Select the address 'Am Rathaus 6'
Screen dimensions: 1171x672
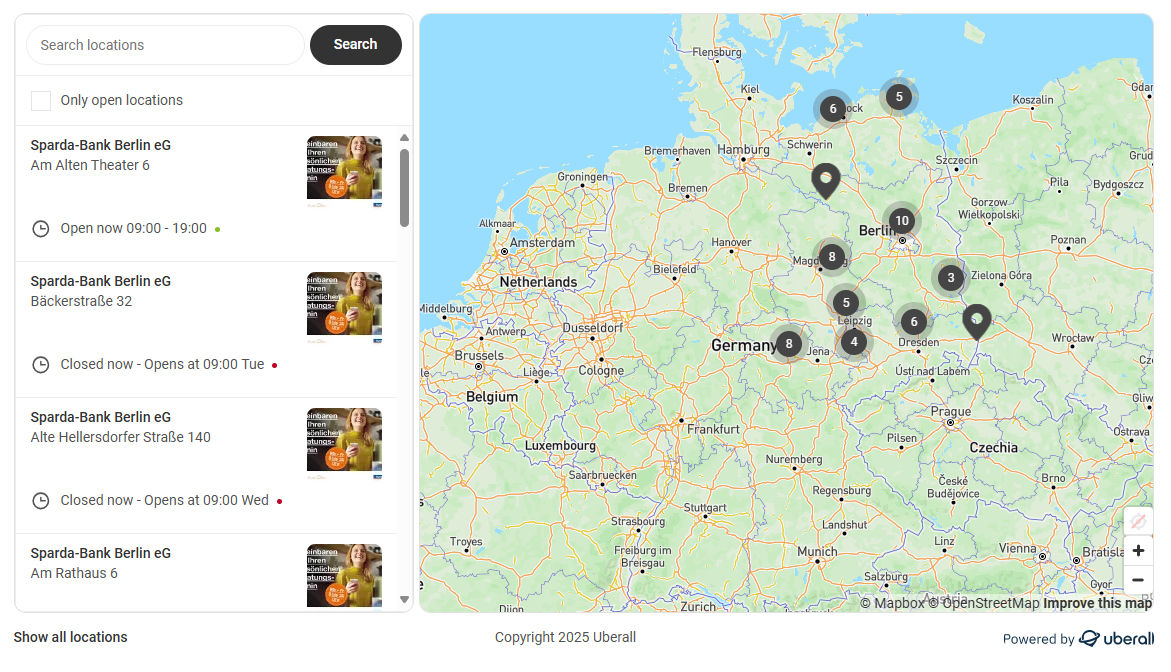[x=74, y=573]
